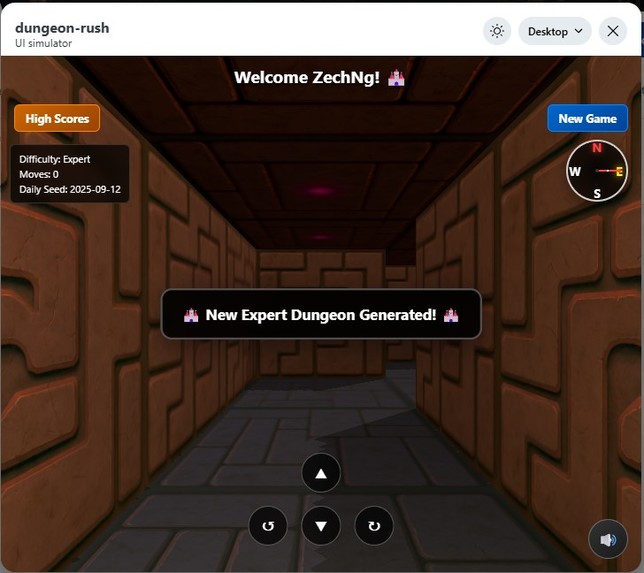The width and height of the screenshot is (644, 573).
Task: Turn right with the clockwise arrow button
Action: click(374, 526)
